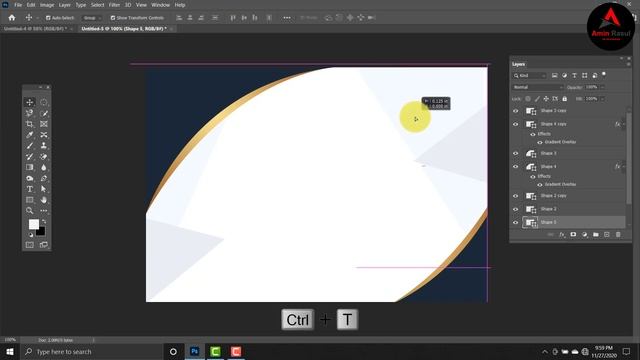
Task: Open the Edit Toolbar three-dots button in the toolbox
Action: tap(44, 211)
